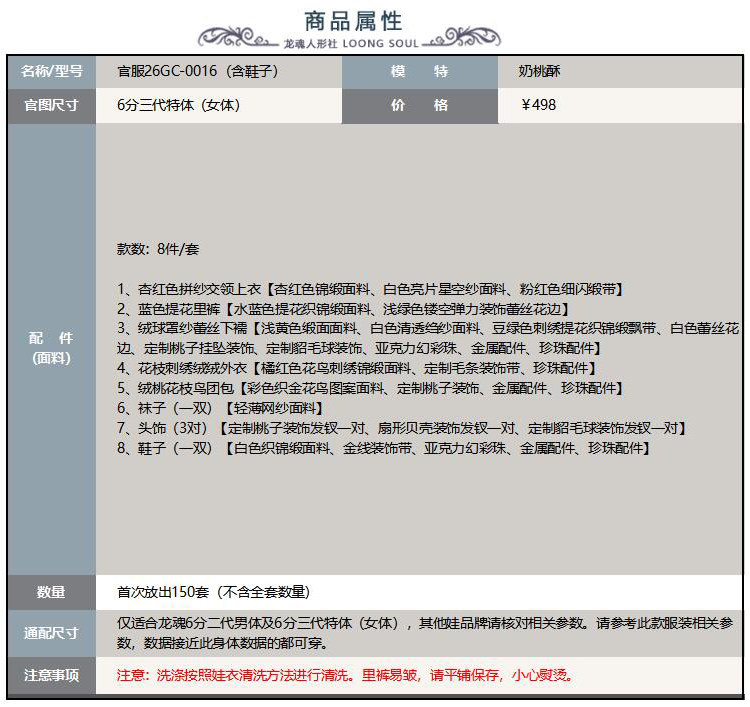This screenshot has width=750, height=707.
Task: Click the 价格 label cell
Action: [420, 105]
